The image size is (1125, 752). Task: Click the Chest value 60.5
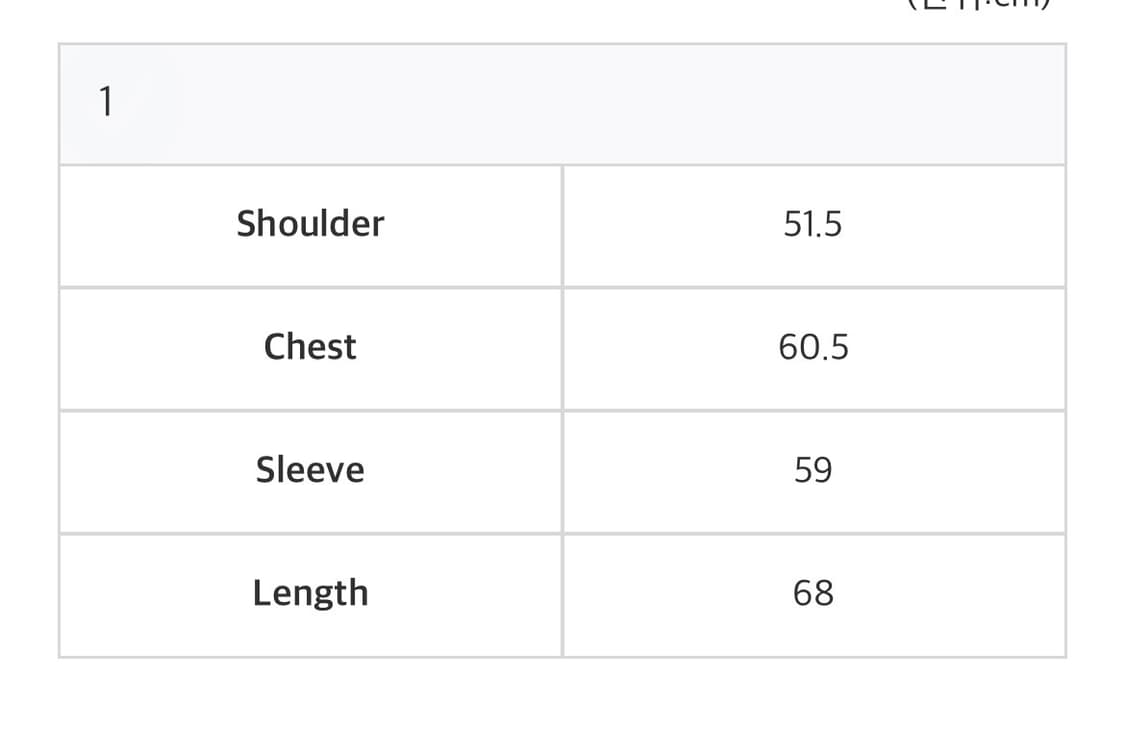(812, 347)
